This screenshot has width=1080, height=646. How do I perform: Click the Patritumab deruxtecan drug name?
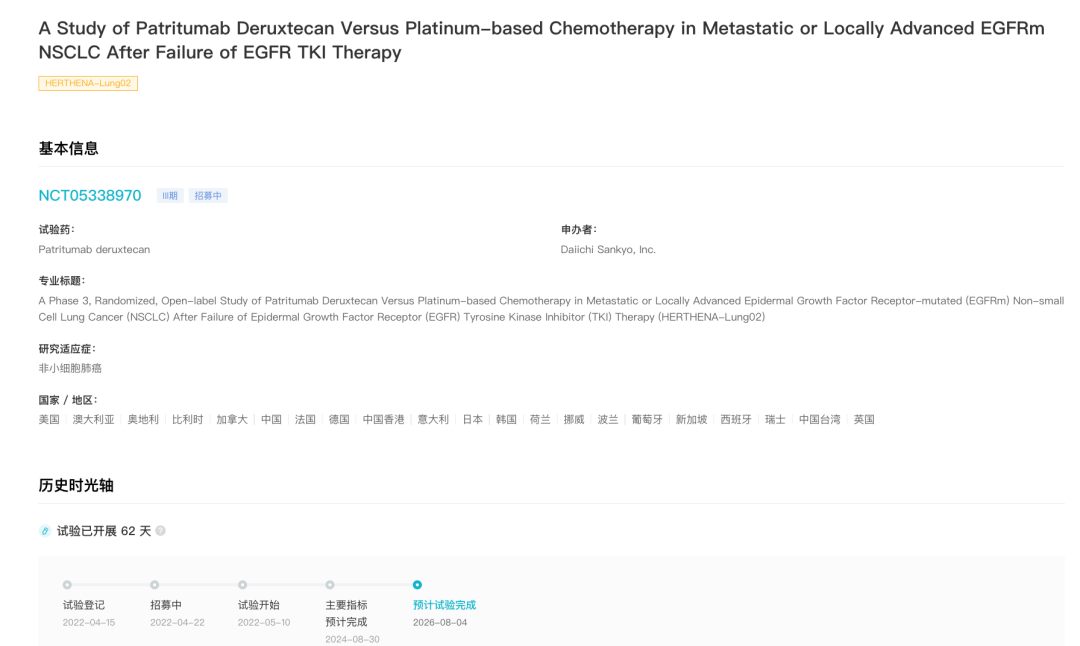[94, 249]
